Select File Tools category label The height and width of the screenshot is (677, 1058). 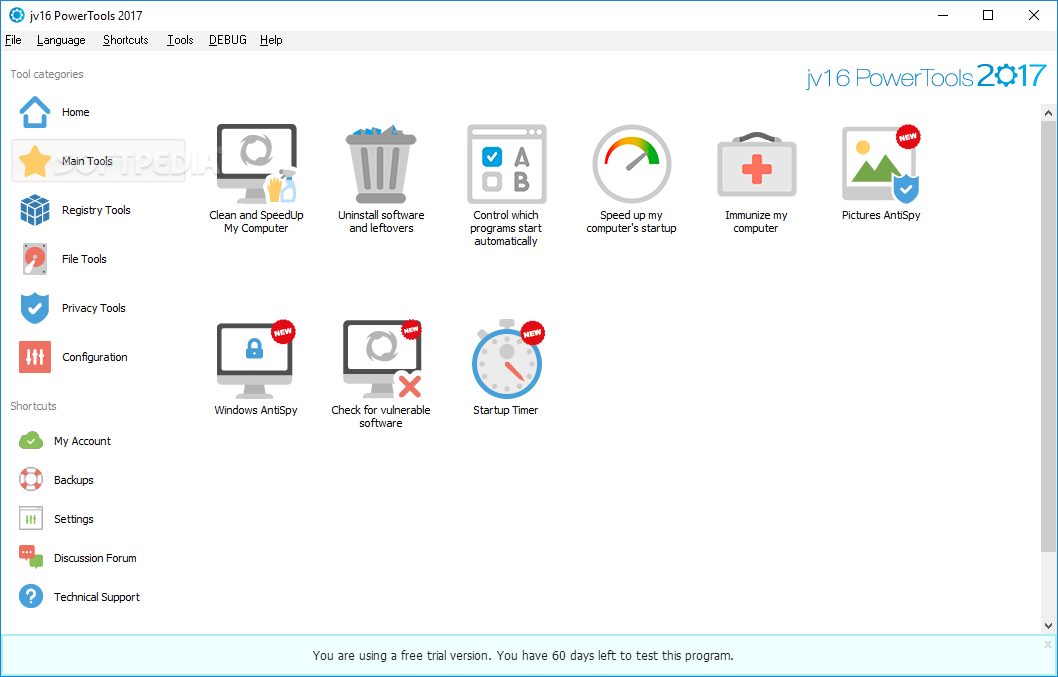click(x=84, y=259)
